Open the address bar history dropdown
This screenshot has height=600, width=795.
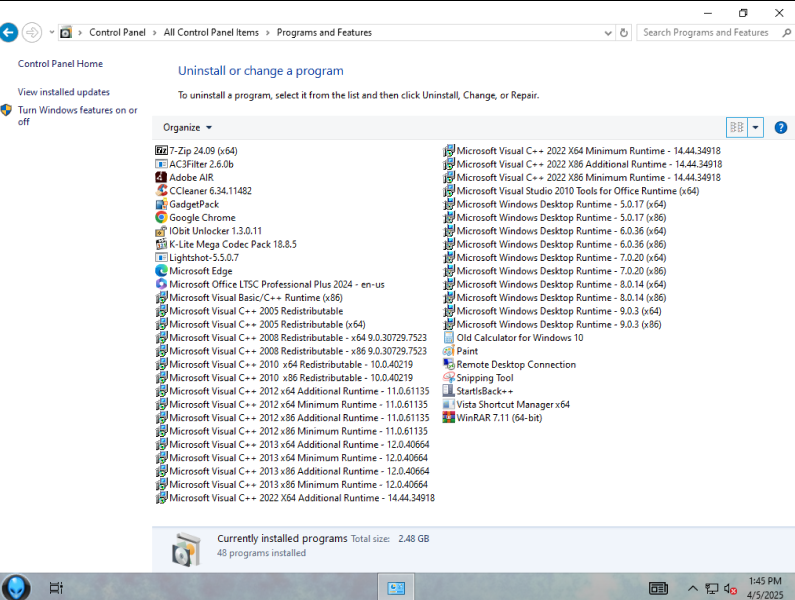coord(608,32)
